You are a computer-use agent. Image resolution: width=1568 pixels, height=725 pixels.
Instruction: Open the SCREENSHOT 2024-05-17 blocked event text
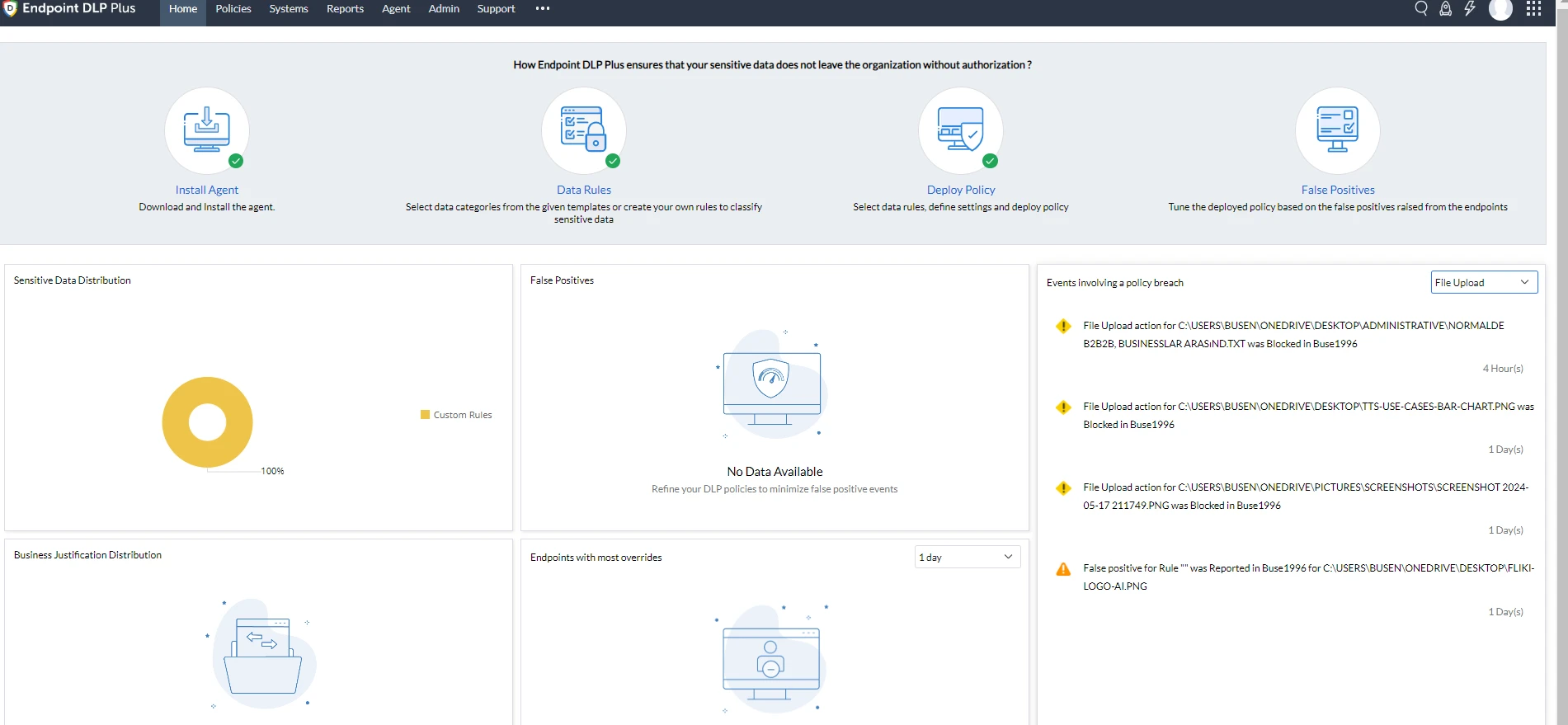[x=1306, y=497]
